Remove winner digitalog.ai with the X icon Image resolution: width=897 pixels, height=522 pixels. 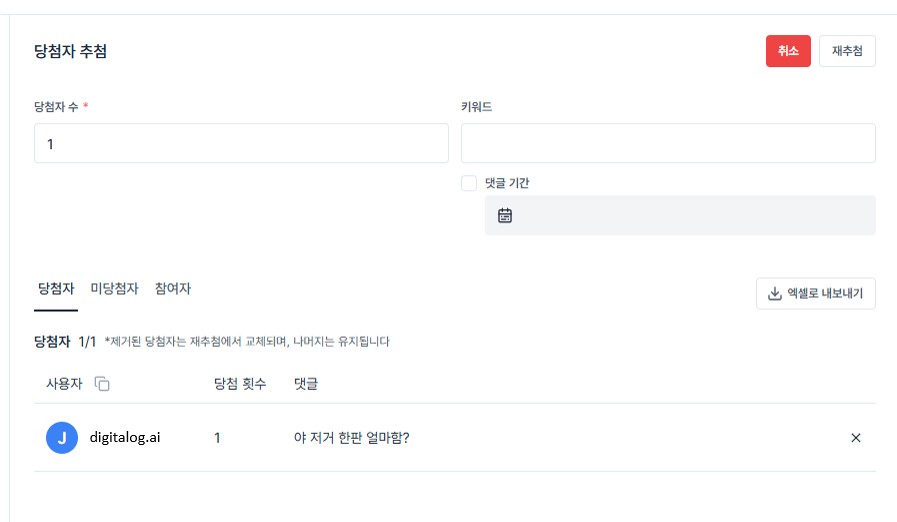855,438
